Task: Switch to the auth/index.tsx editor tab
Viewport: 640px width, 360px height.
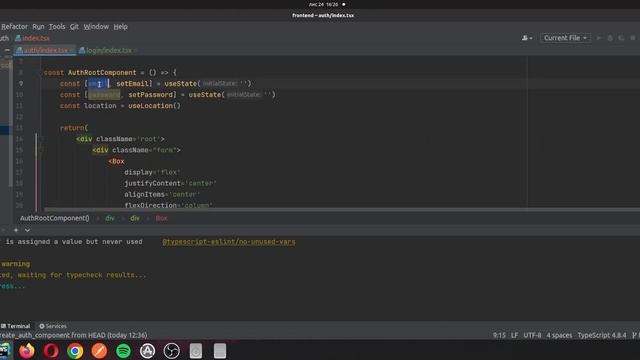Action: (45, 50)
